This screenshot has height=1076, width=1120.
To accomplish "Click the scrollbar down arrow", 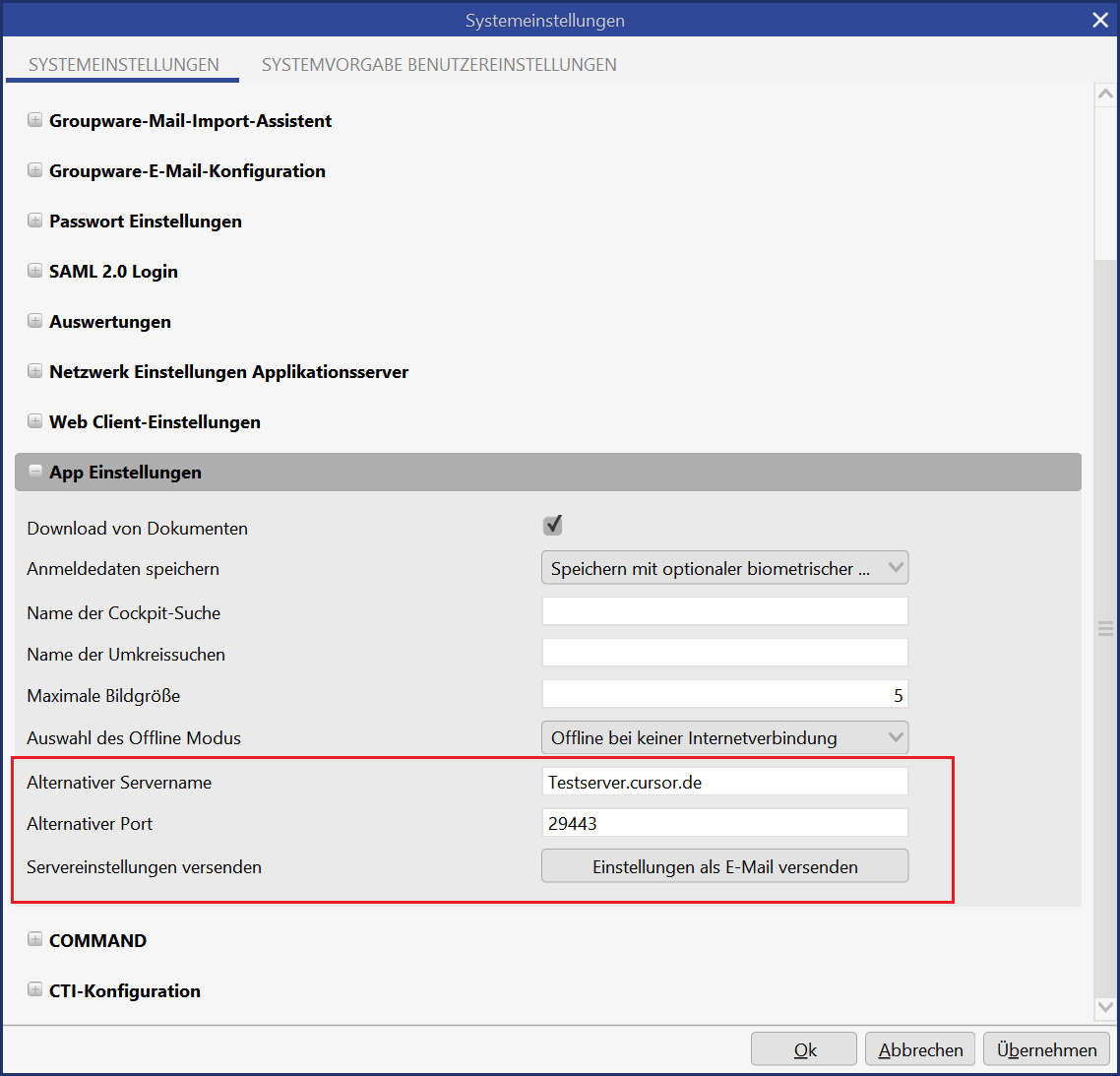I will [x=1105, y=1007].
